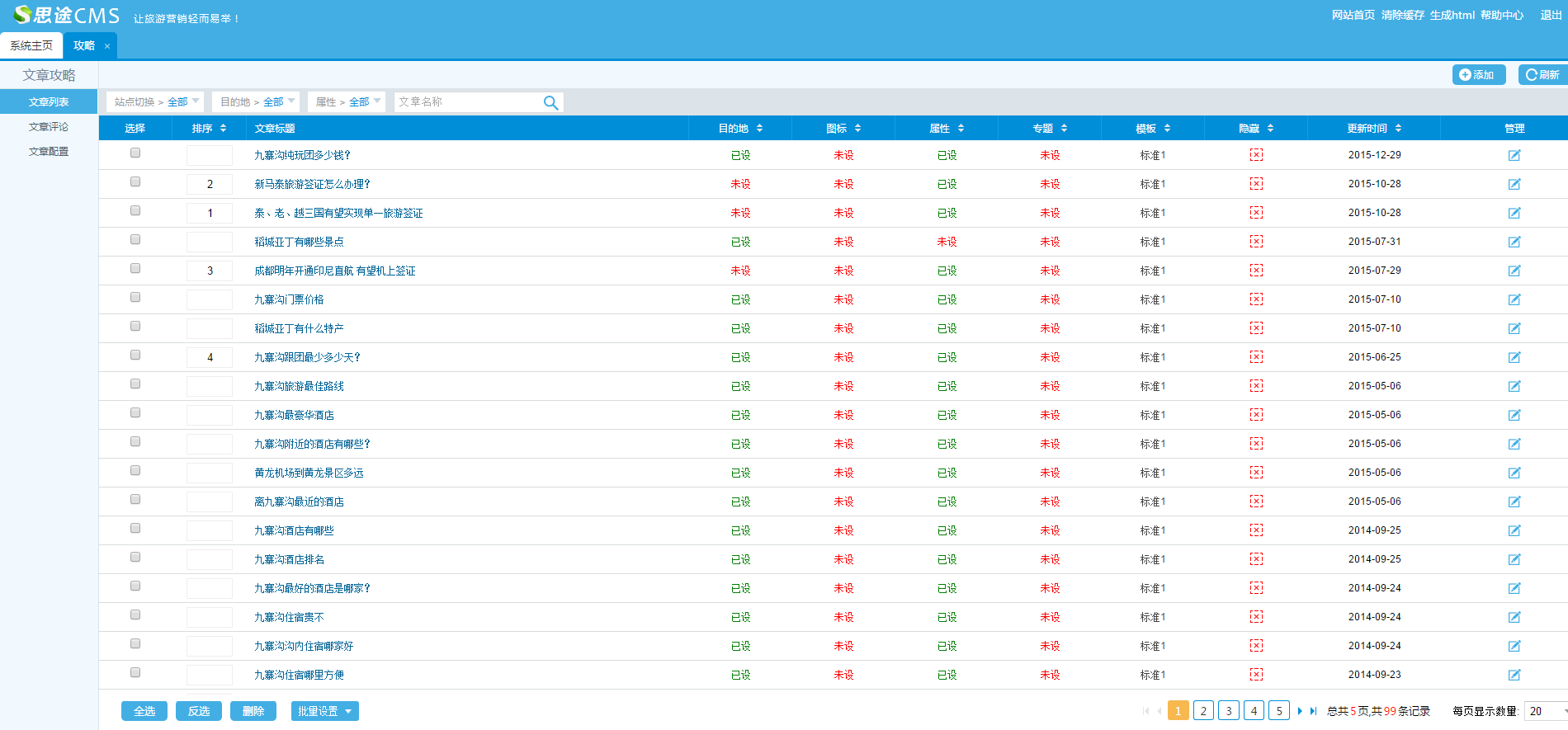
Task: Click the 添加 button
Action: pyautogui.click(x=1478, y=75)
